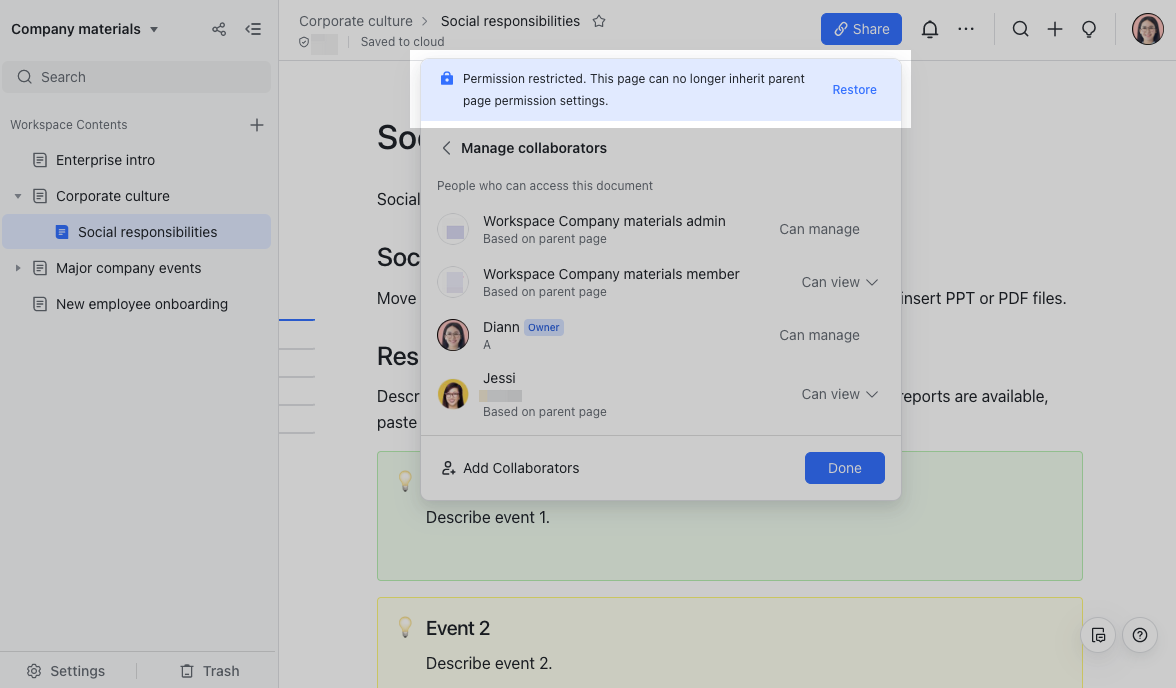Open the notifications bell
Viewport: 1176px width, 688px height.
click(930, 29)
